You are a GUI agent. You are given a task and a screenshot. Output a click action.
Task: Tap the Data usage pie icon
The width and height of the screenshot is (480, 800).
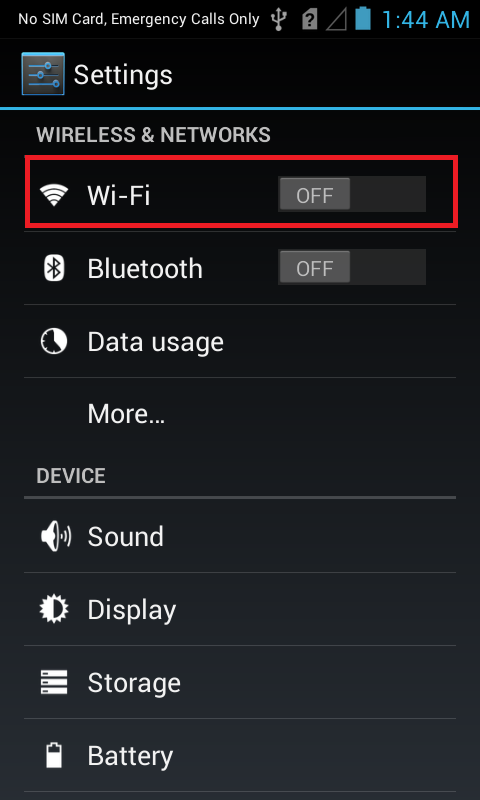click(54, 341)
